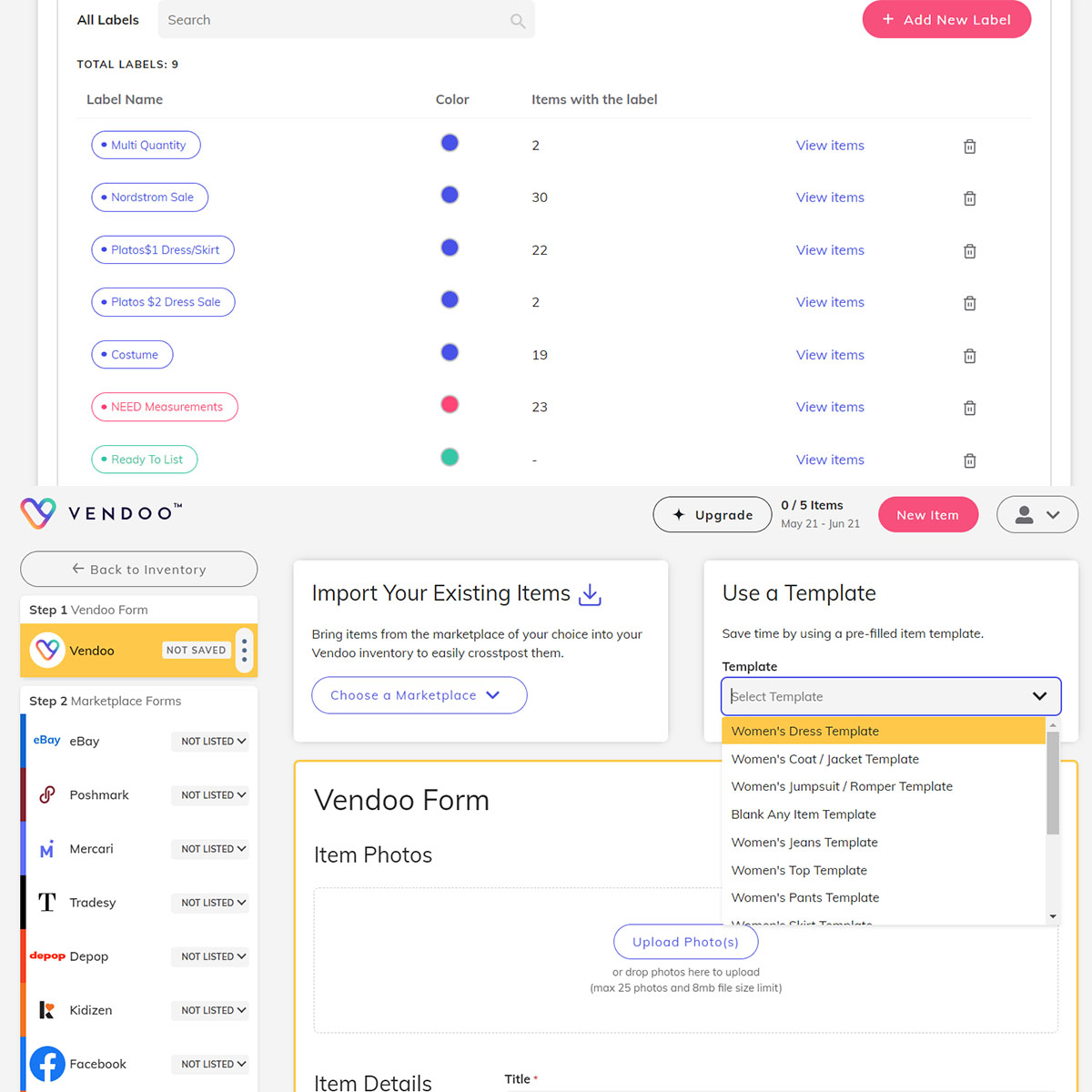Click the Select Template input field

coord(891,696)
